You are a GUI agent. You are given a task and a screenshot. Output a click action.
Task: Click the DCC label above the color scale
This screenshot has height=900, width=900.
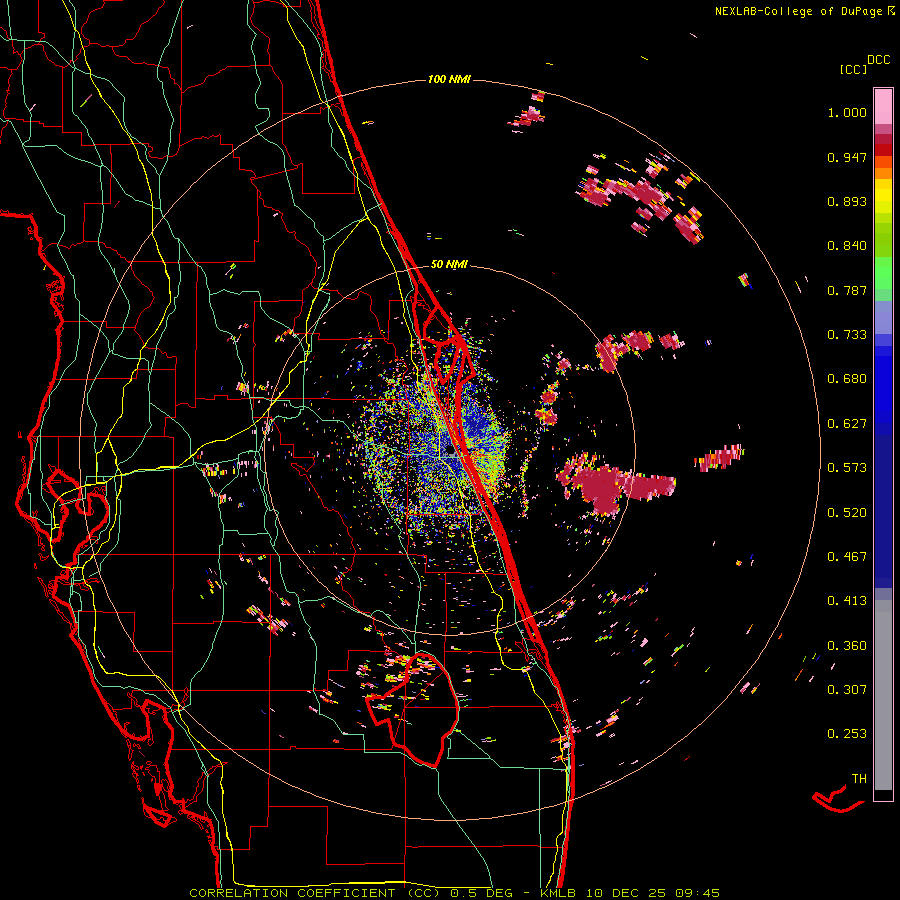(x=879, y=60)
